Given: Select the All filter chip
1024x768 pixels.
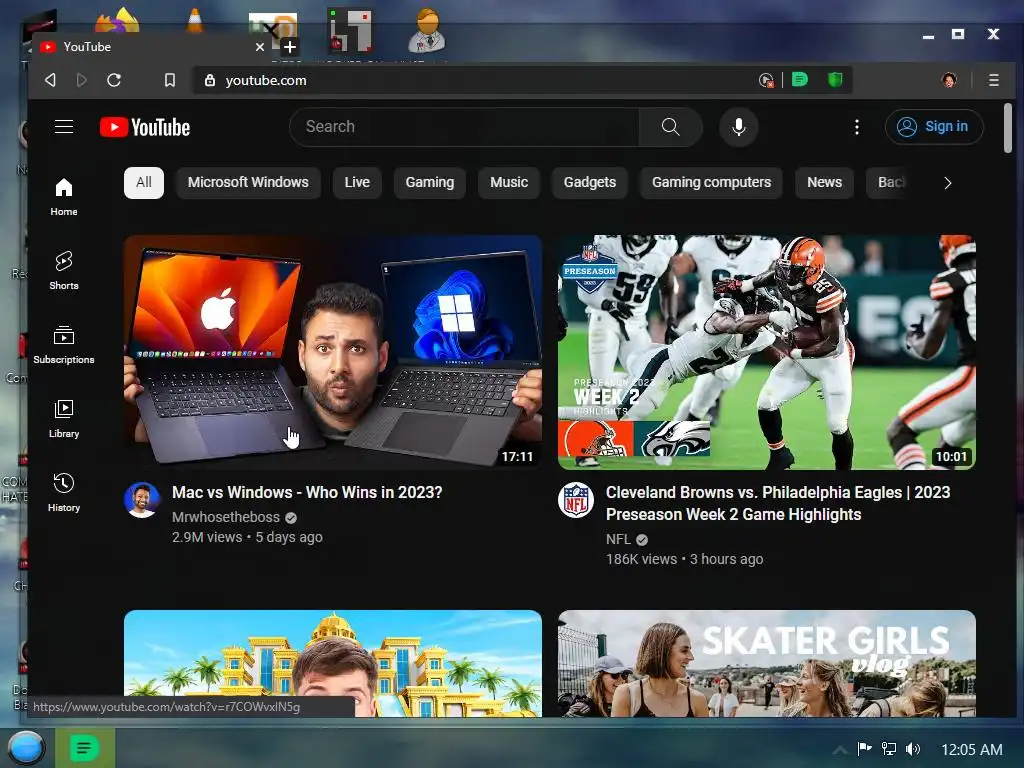Looking at the screenshot, I should click(x=144, y=182).
